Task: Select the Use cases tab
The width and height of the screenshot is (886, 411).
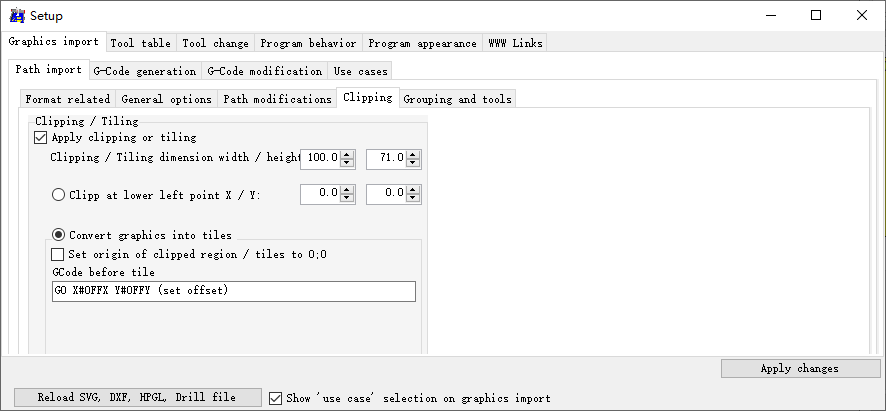Action: click(360, 71)
